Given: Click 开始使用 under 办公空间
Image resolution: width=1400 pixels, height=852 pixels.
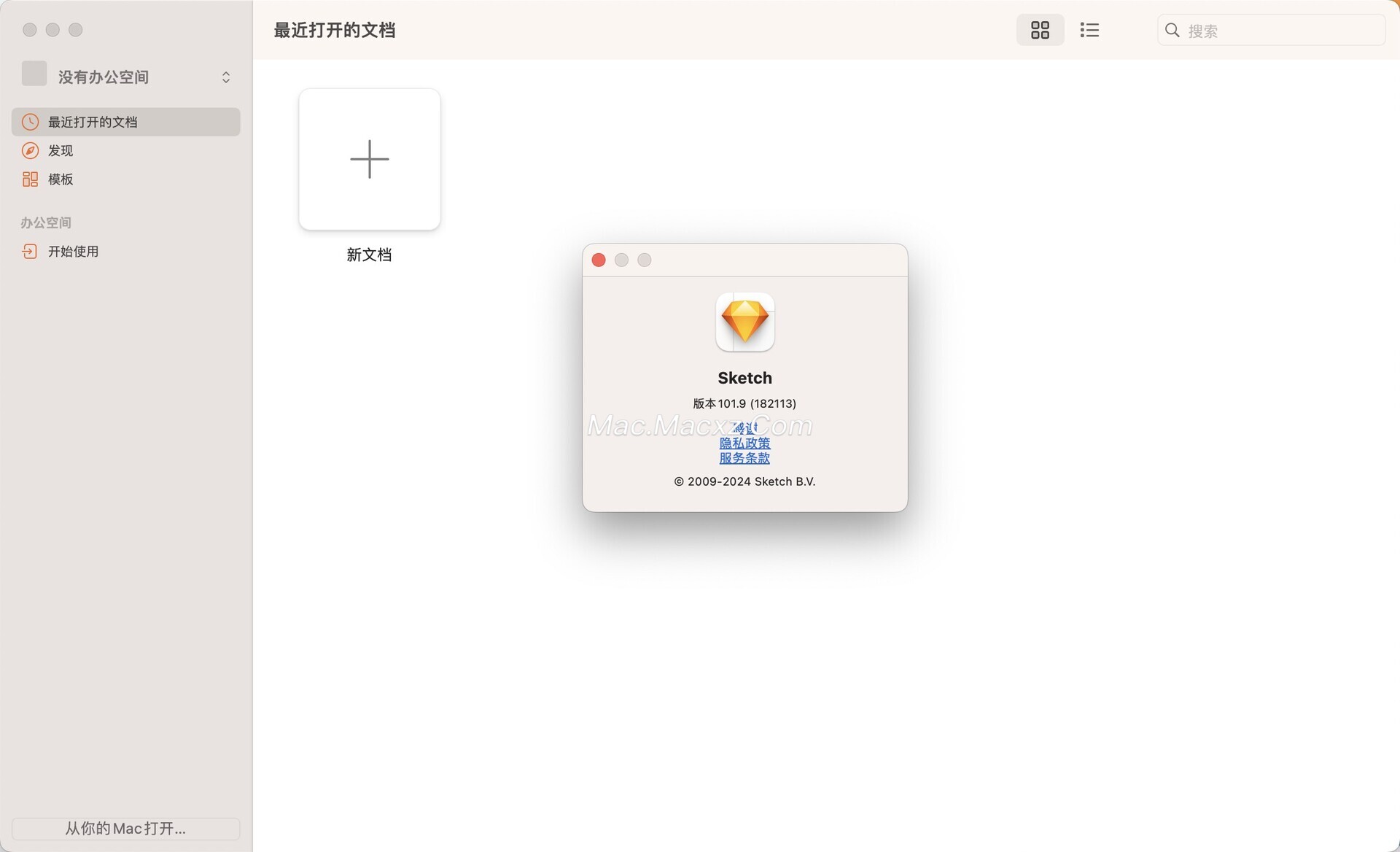Looking at the screenshot, I should [125, 252].
